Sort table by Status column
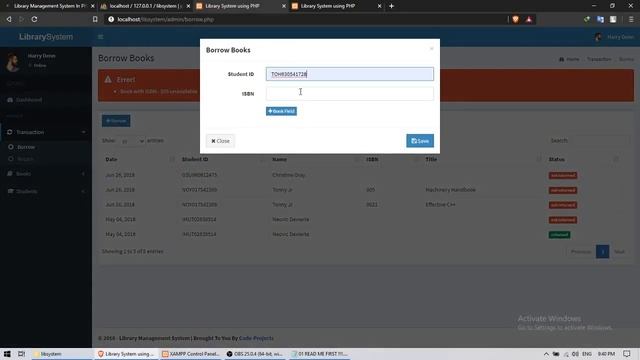 (x=583, y=159)
